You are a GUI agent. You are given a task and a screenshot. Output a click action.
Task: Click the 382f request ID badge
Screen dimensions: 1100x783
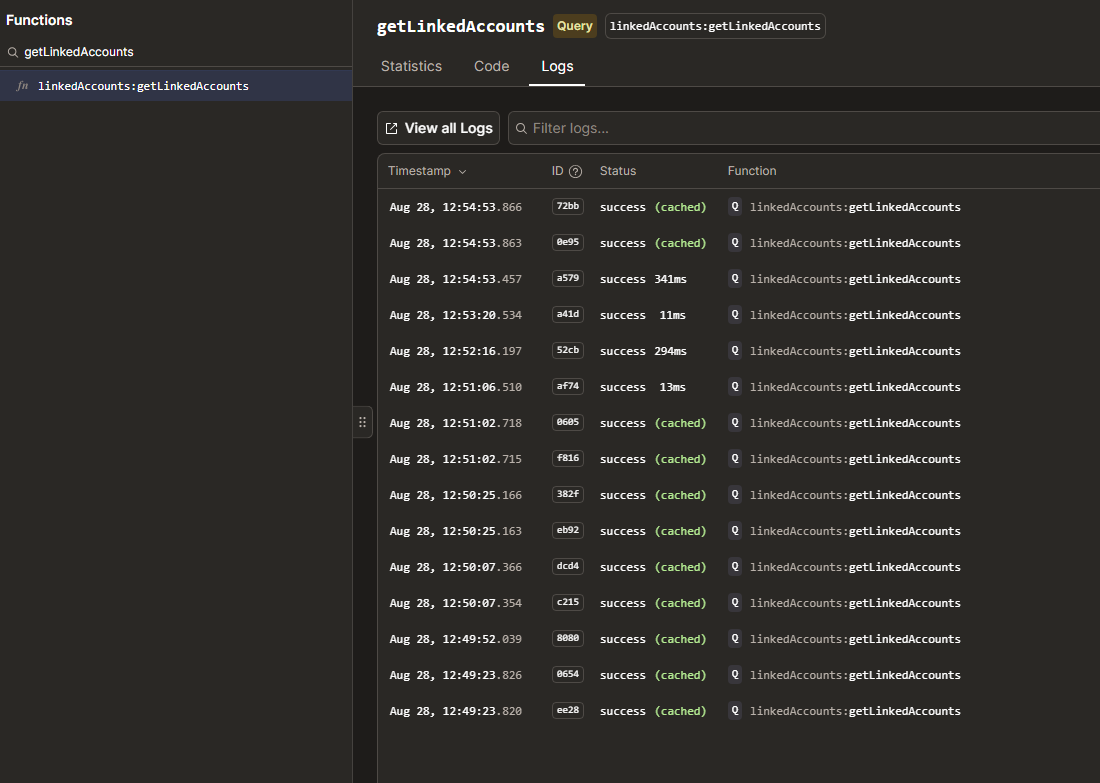coord(568,495)
